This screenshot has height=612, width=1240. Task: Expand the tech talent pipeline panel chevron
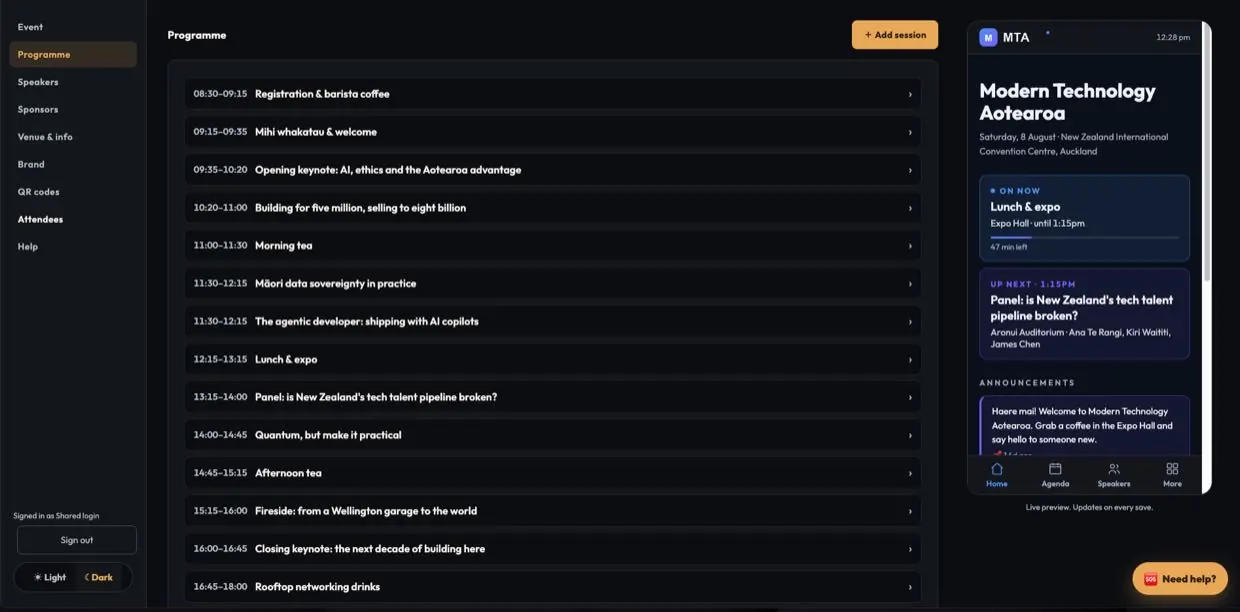(x=910, y=397)
